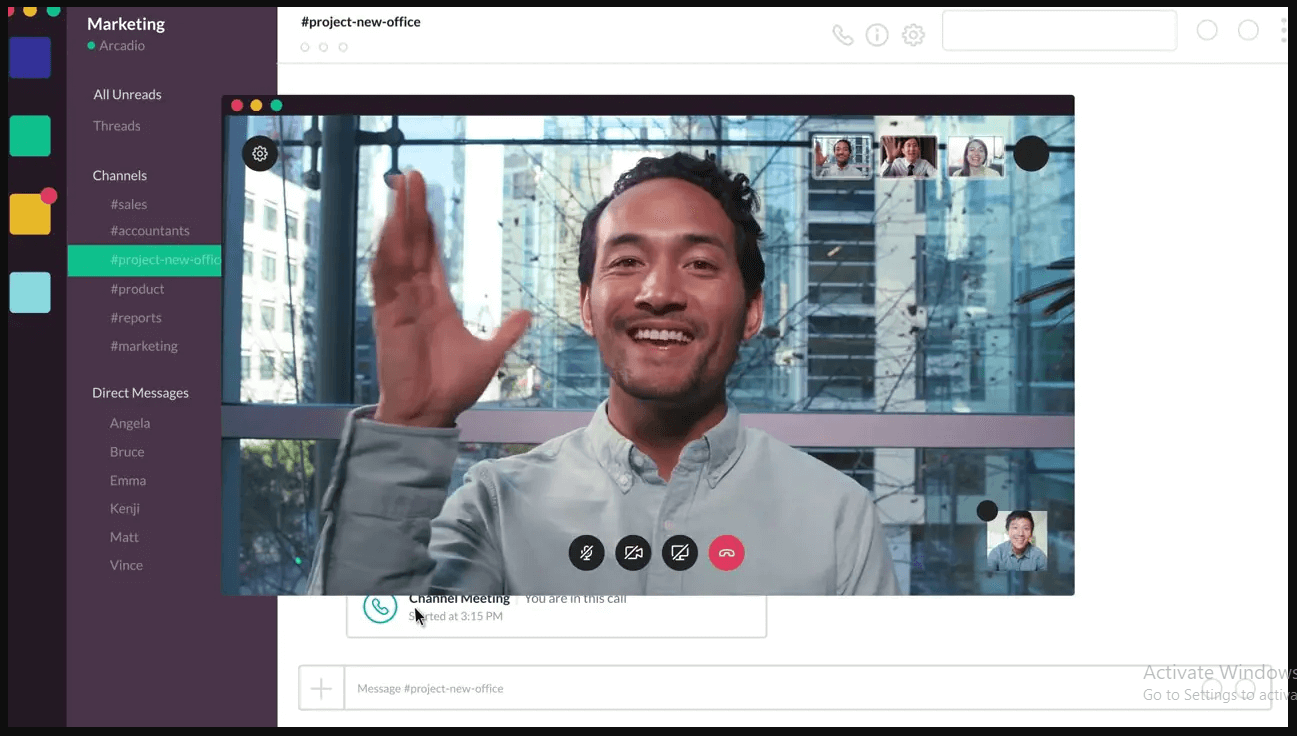
Task: Click the plus attachment button beside message box
Action: point(321,689)
